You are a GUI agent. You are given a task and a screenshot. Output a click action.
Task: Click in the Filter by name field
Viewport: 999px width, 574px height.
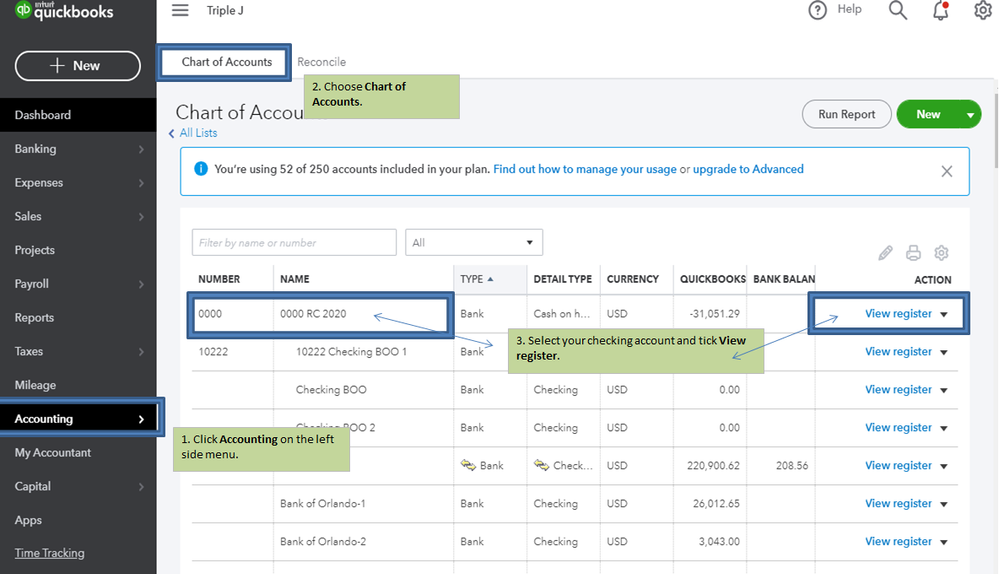tap(294, 242)
